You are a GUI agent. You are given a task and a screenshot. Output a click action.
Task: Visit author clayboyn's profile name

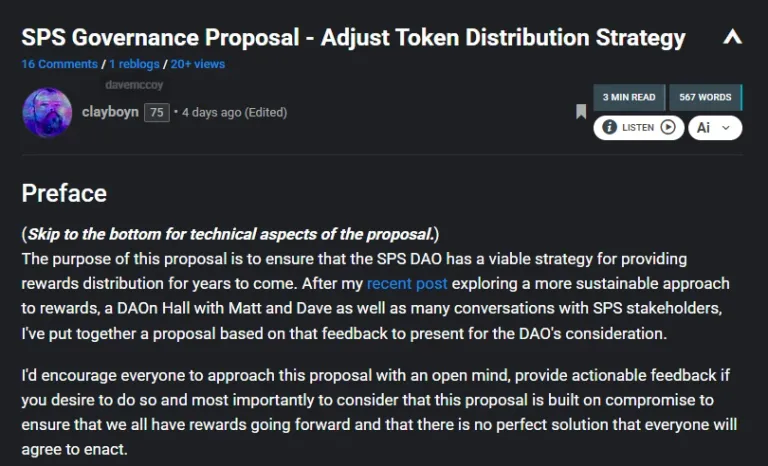pos(110,112)
